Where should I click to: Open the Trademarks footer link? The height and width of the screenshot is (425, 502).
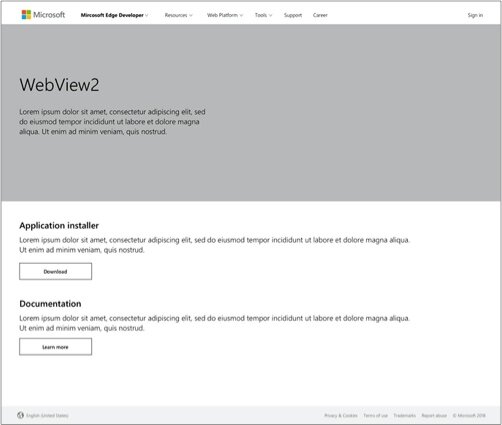pyautogui.click(x=404, y=415)
